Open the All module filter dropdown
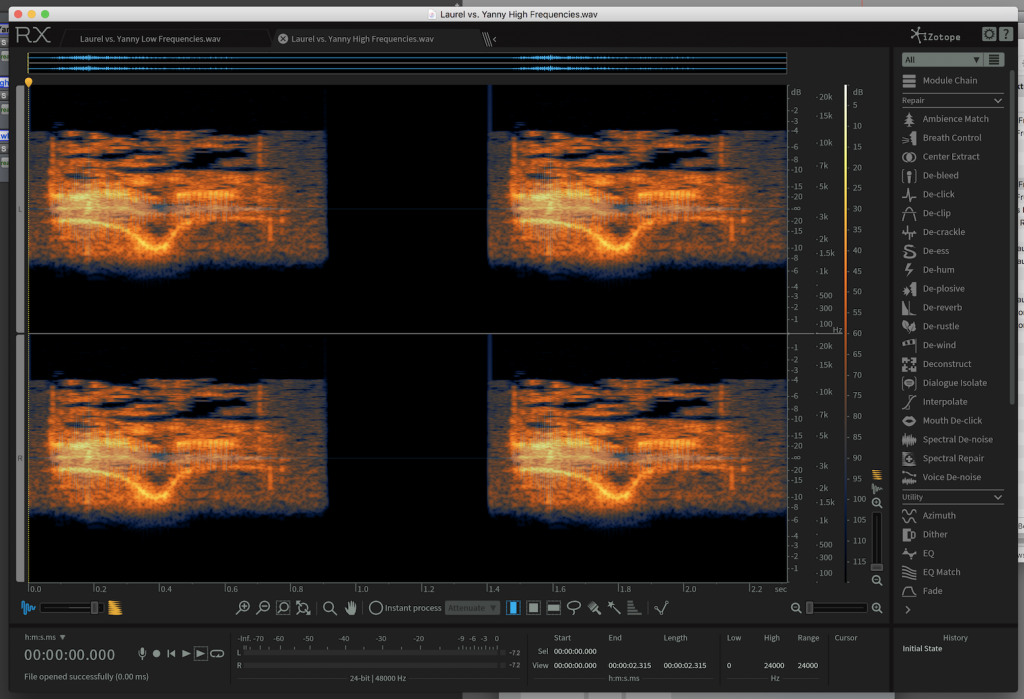 (941, 60)
